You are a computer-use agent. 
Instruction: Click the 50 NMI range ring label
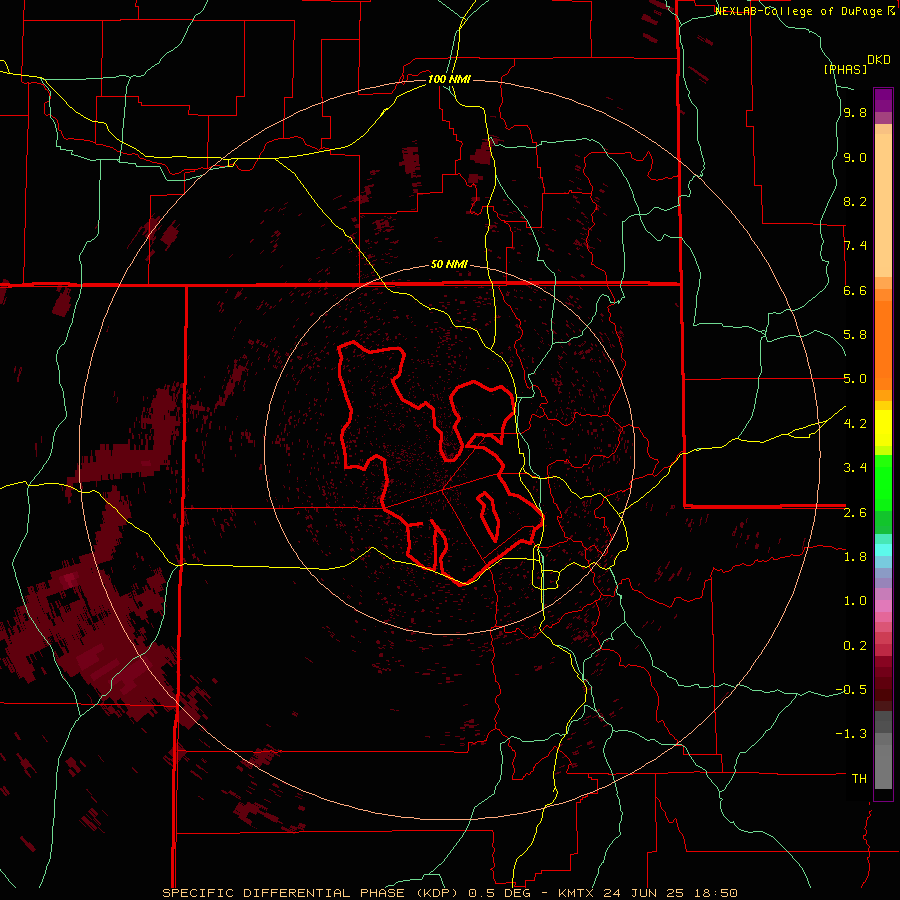tap(449, 265)
